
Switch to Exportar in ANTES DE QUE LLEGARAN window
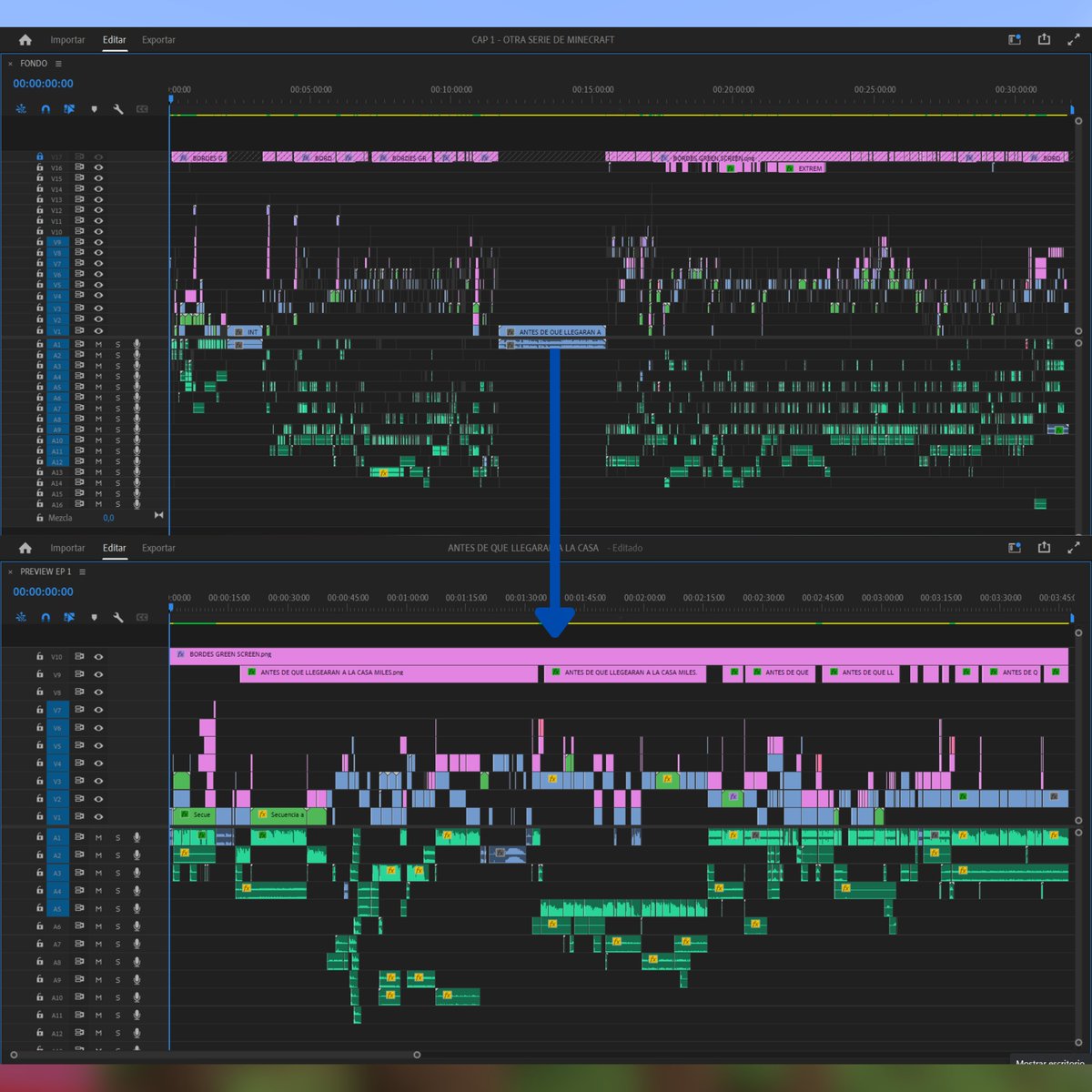coord(158,548)
